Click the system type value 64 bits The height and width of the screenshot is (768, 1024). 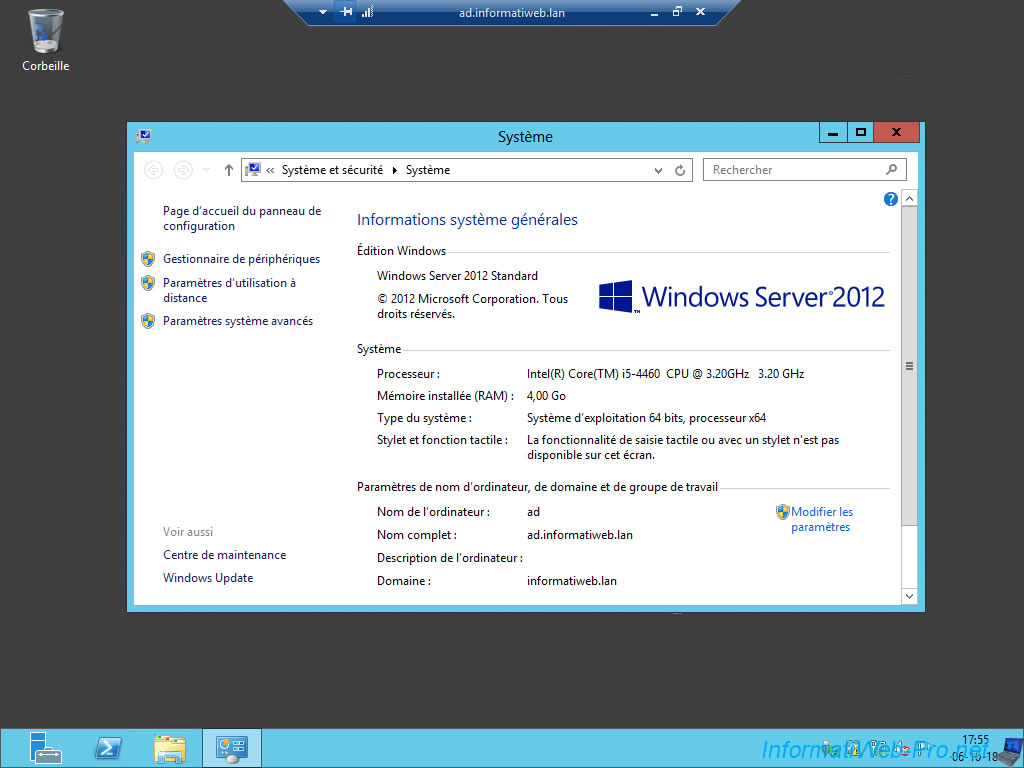647,417
